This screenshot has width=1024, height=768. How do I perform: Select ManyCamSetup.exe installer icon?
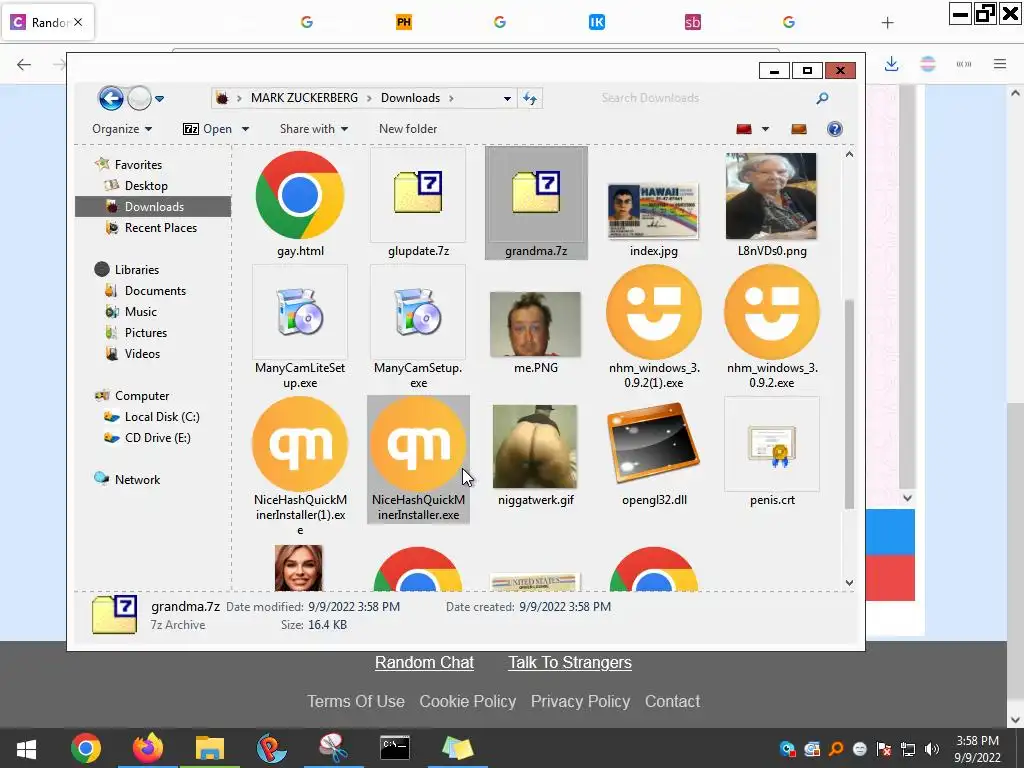[418, 312]
